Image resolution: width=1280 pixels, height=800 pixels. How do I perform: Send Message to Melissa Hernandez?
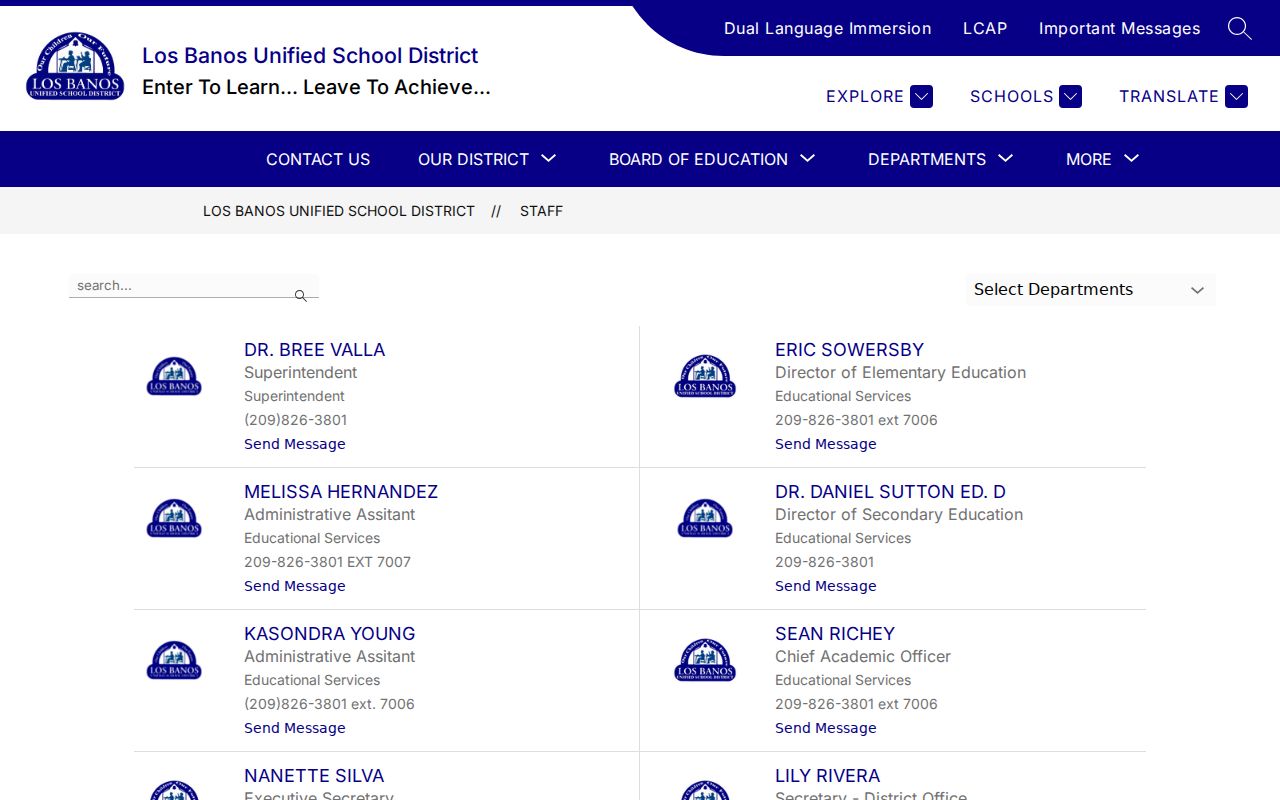pos(295,586)
